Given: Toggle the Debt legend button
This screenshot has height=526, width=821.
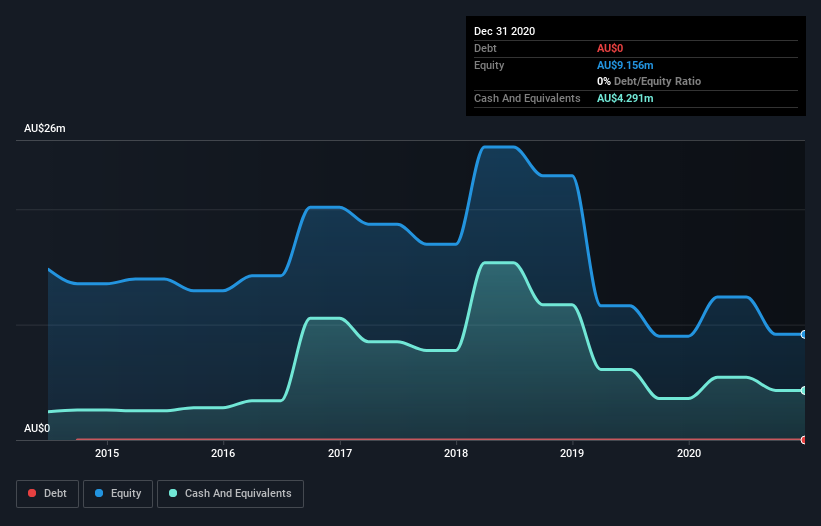Looking at the screenshot, I should click(48, 494).
